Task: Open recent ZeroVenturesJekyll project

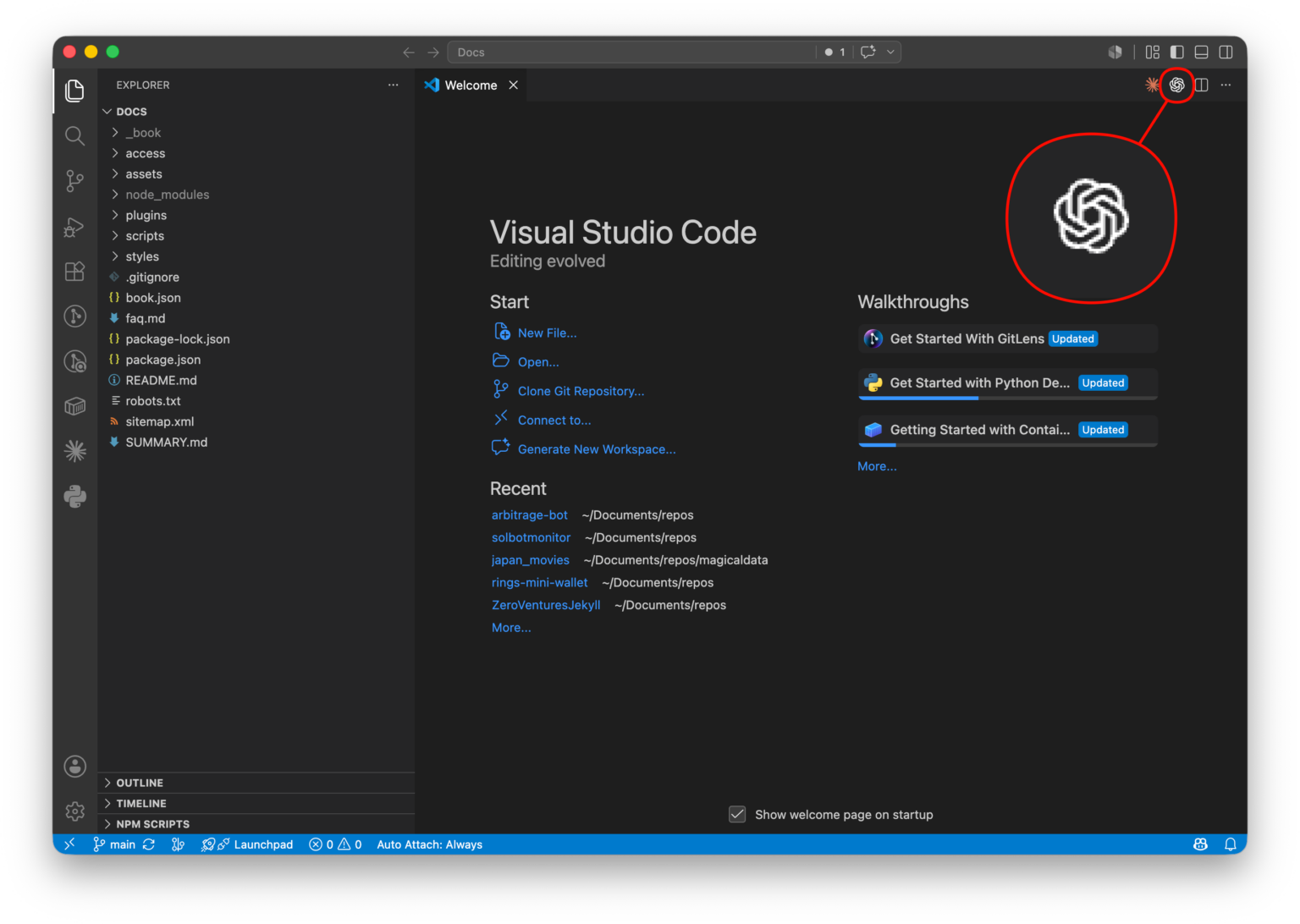Action: click(x=546, y=605)
